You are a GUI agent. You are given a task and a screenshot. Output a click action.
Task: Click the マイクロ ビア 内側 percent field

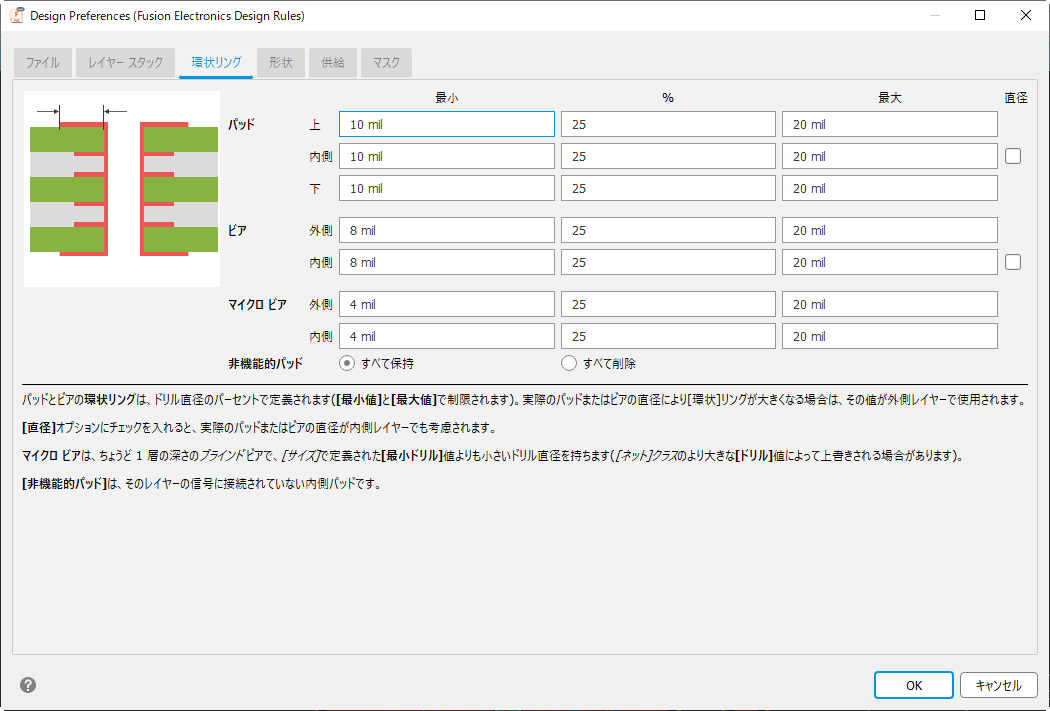click(x=668, y=336)
